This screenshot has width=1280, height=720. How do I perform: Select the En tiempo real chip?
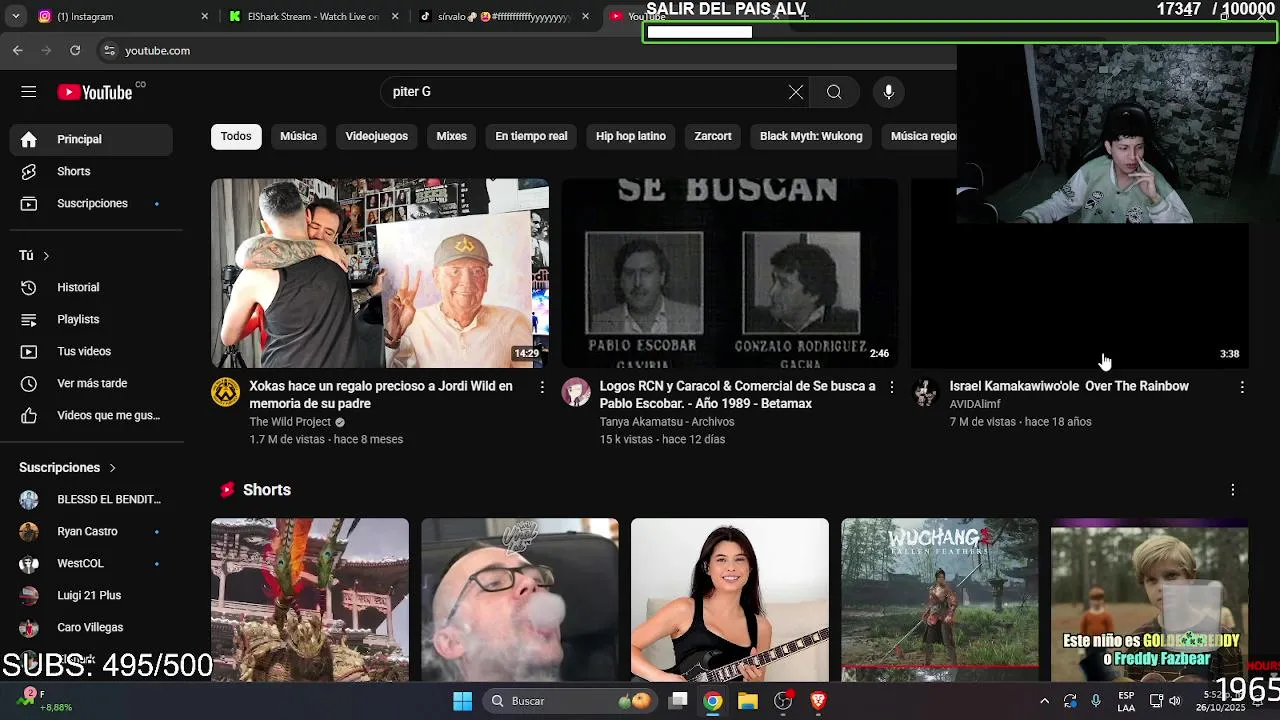tap(531, 136)
